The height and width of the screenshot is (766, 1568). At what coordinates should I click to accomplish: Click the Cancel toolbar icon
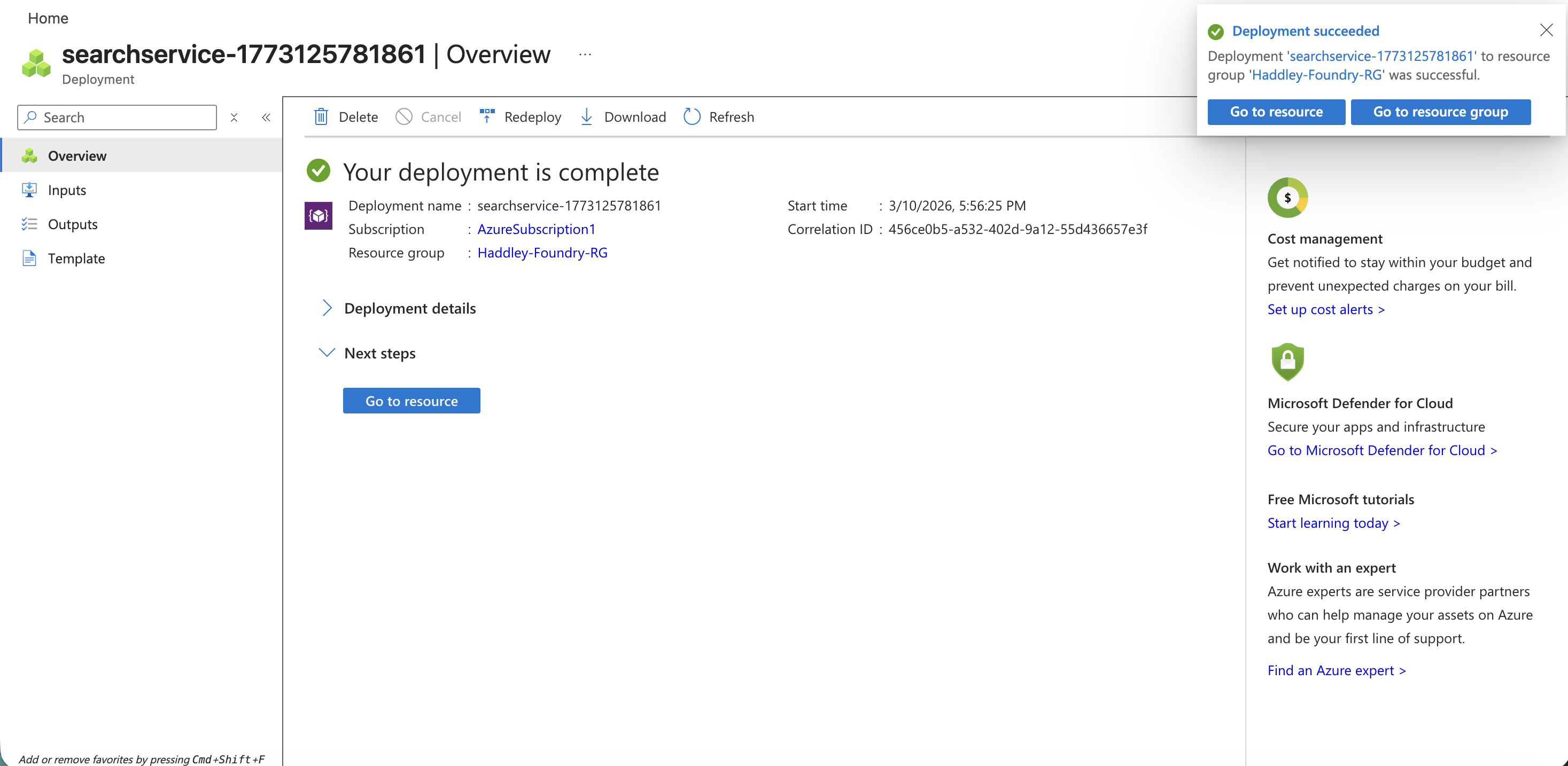pyautogui.click(x=403, y=116)
